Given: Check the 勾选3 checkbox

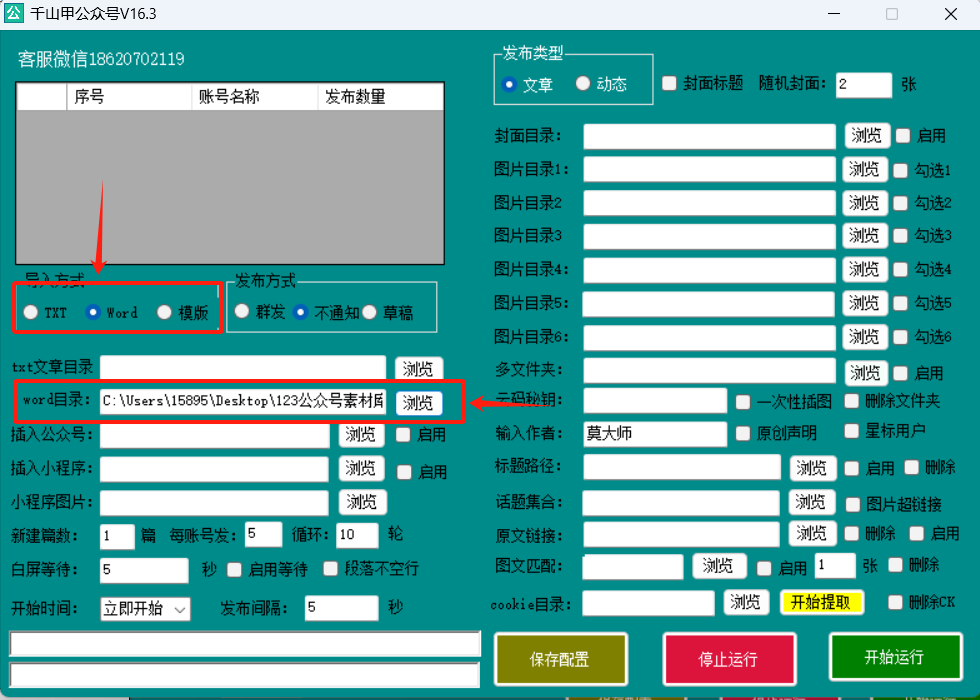Looking at the screenshot, I should (901, 236).
